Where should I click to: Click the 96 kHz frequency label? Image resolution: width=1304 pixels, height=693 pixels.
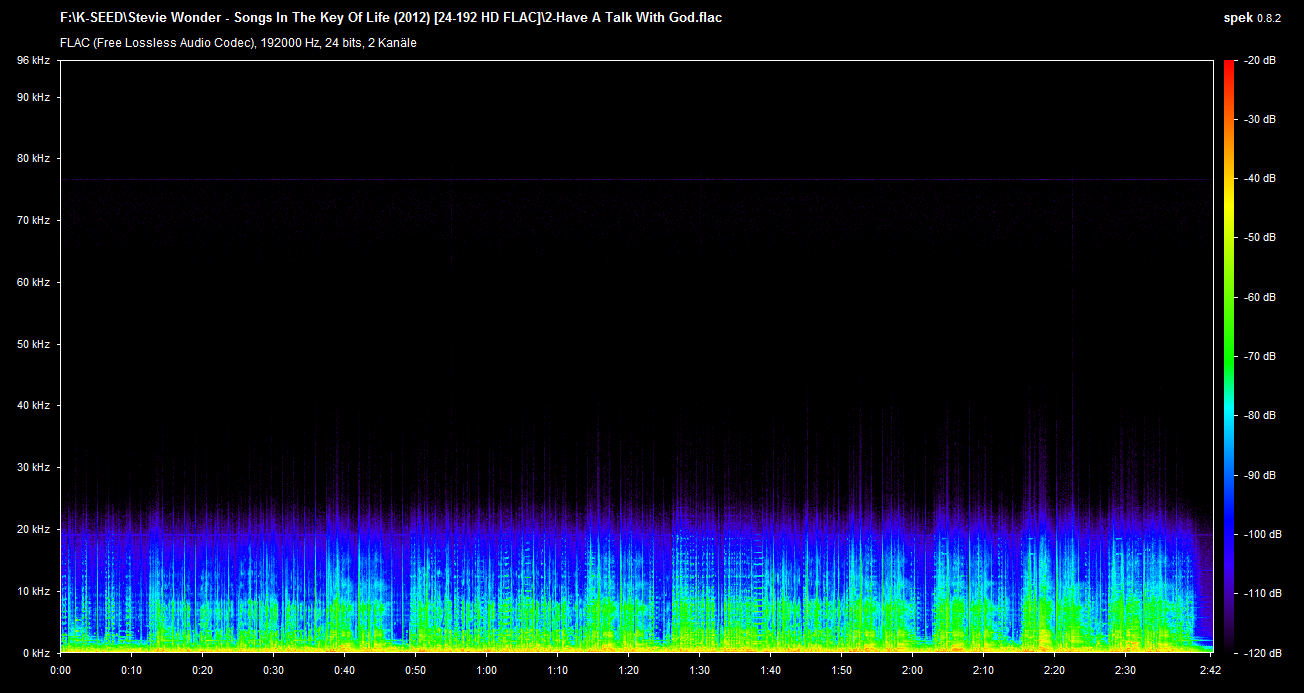[33, 61]
